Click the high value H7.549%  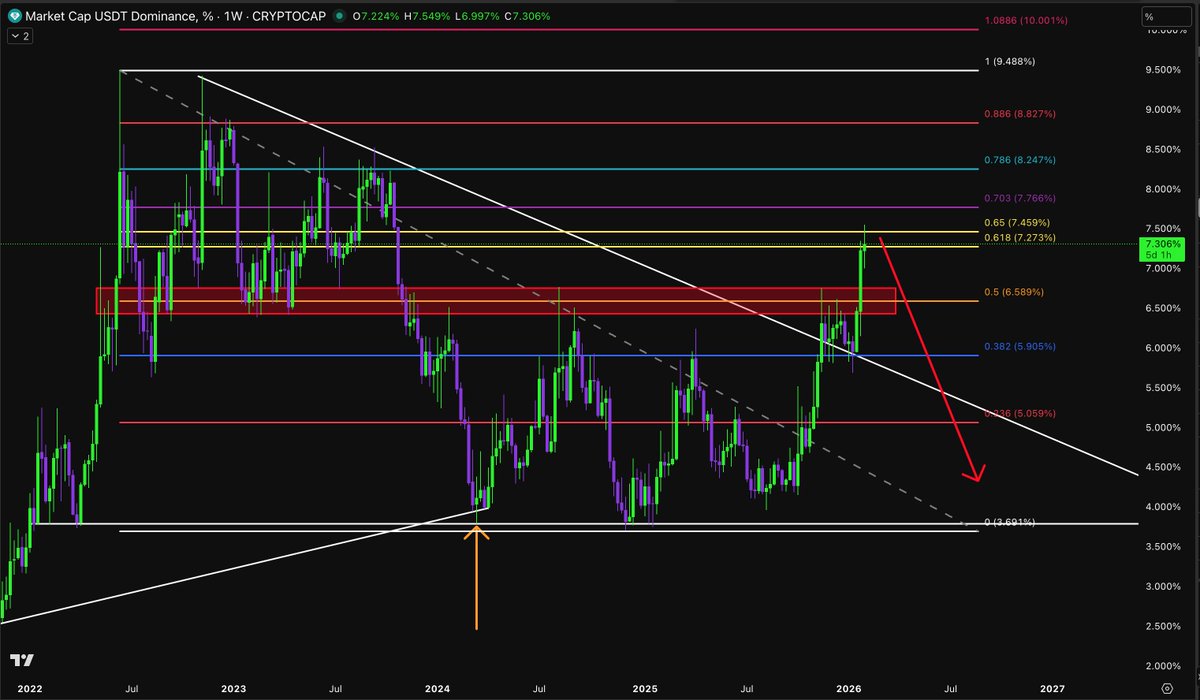coord(428,17)
